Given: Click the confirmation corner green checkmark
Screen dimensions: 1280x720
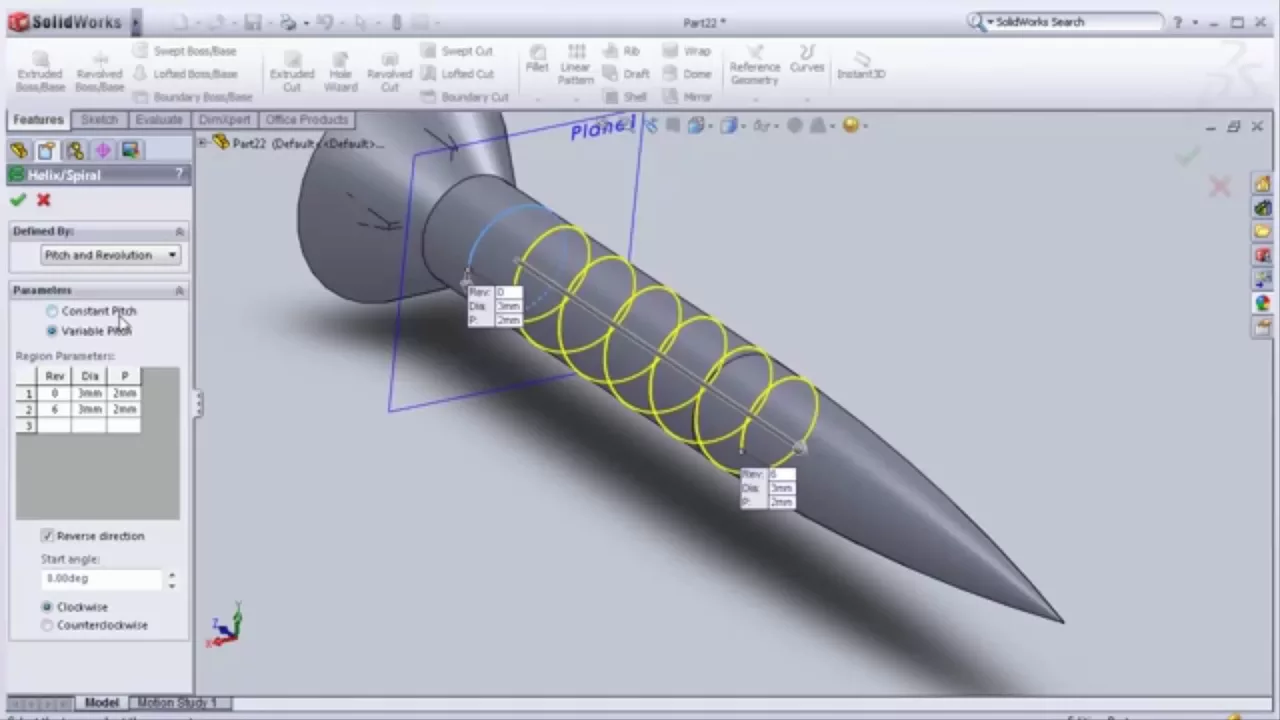Looking at the screenshot, I should pos(1187,155).
